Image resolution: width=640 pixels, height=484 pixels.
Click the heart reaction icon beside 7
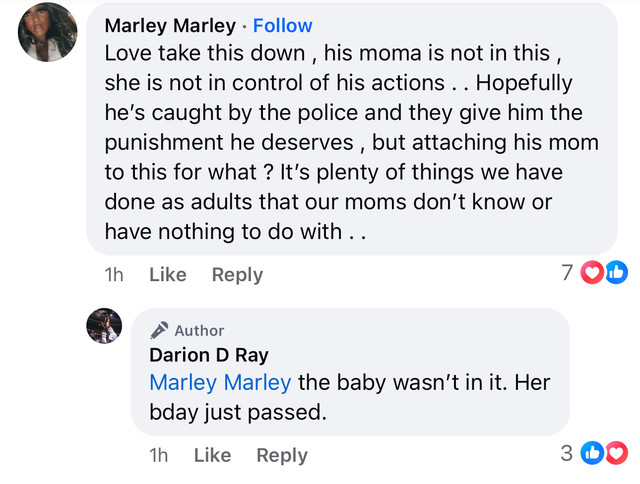click(x=592, y=273)
